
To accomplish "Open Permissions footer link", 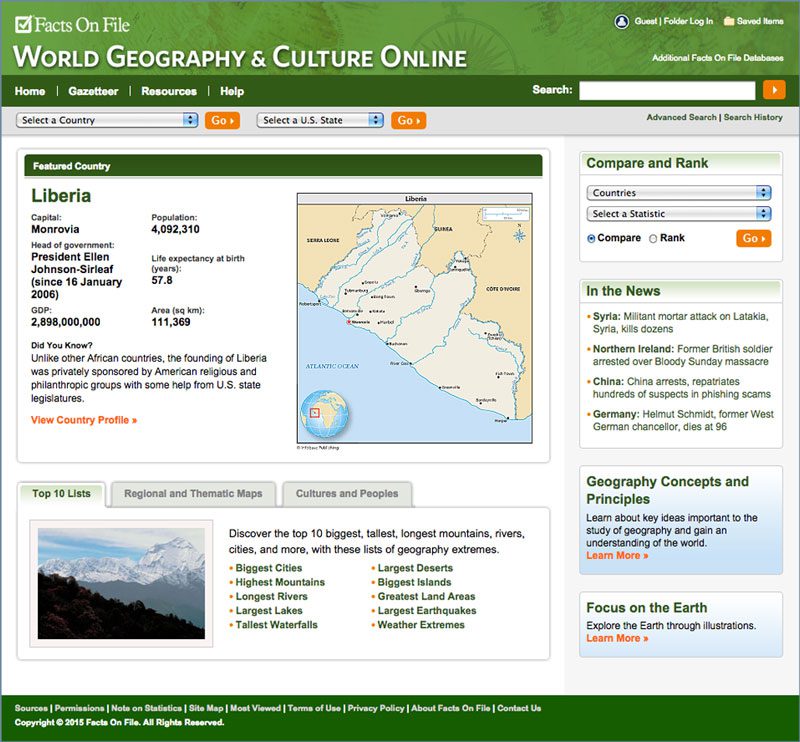I will [x=80, y=708].
